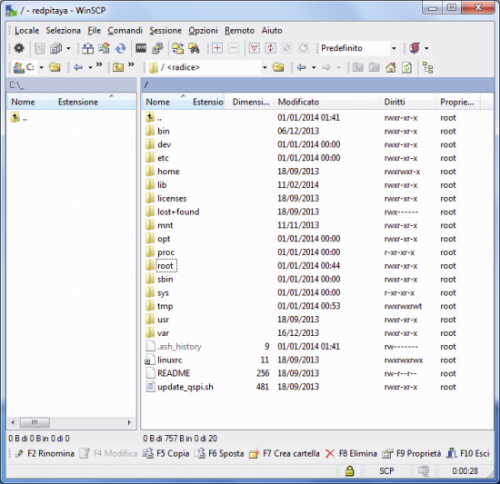Screen dimensions: 500x484
Task: Click the padlock encryption status icon
Action: [349, 471]
